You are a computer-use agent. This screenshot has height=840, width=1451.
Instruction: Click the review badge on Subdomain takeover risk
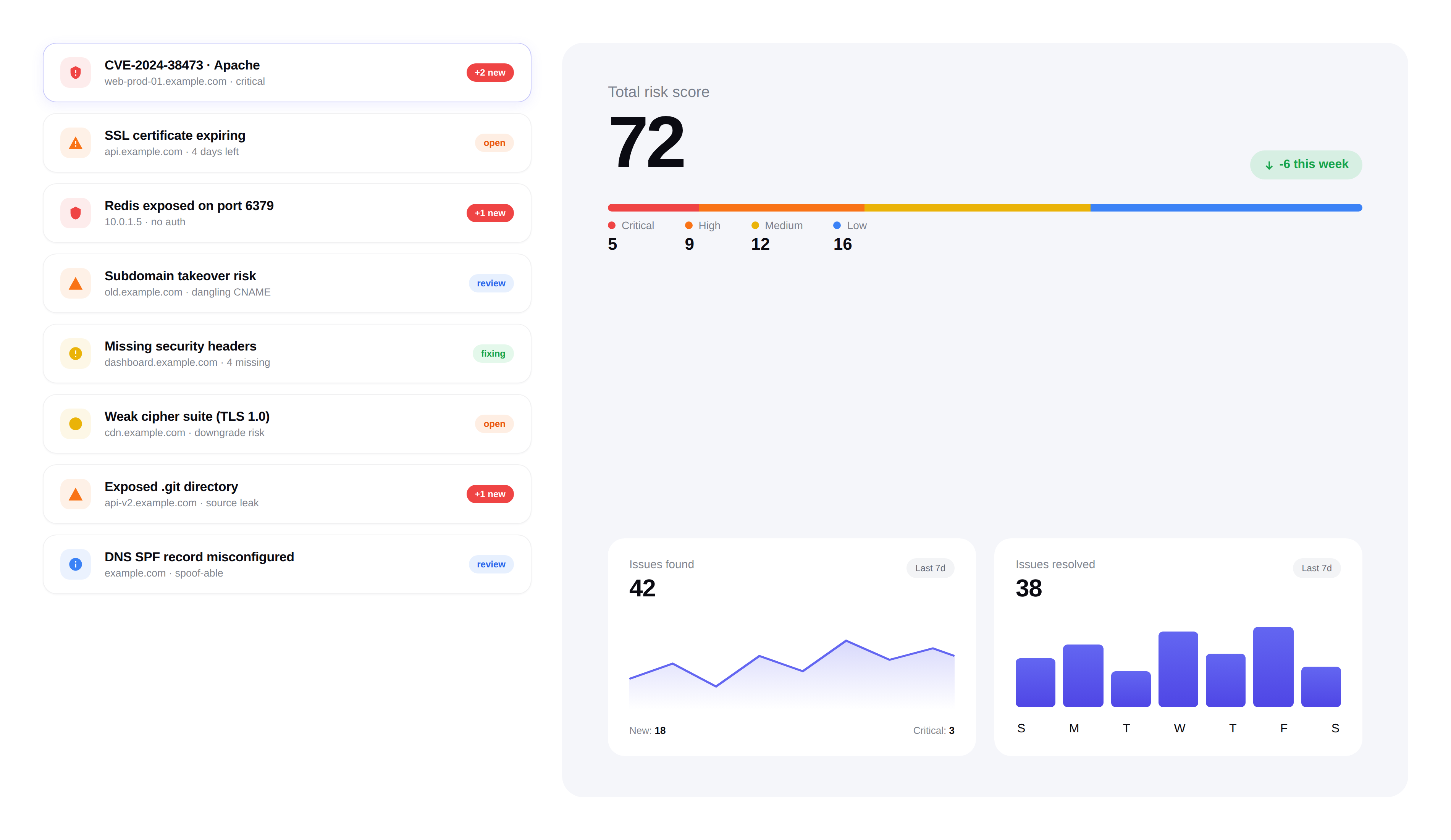491,283
